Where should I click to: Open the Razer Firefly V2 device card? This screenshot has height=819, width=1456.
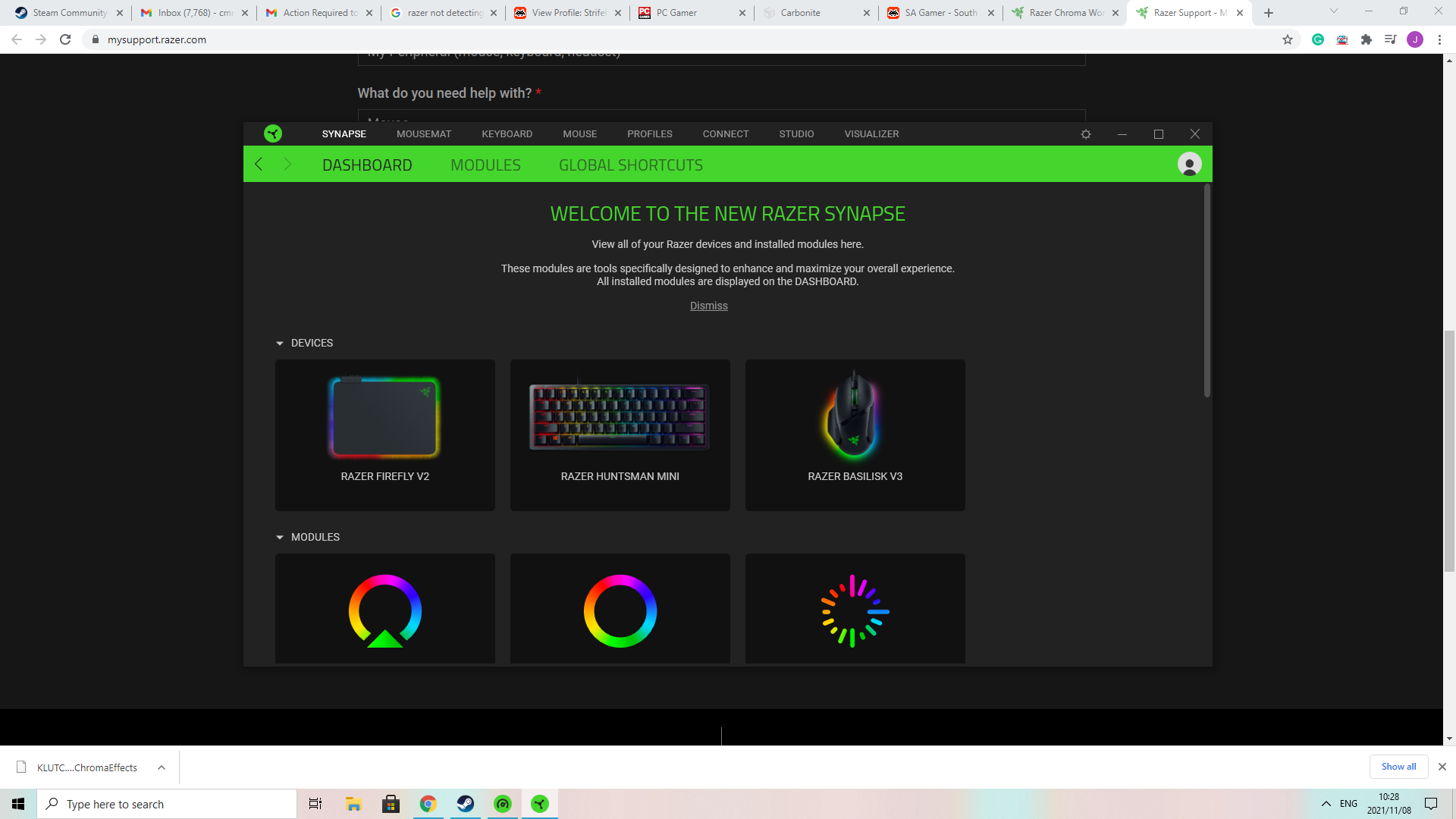385,435
